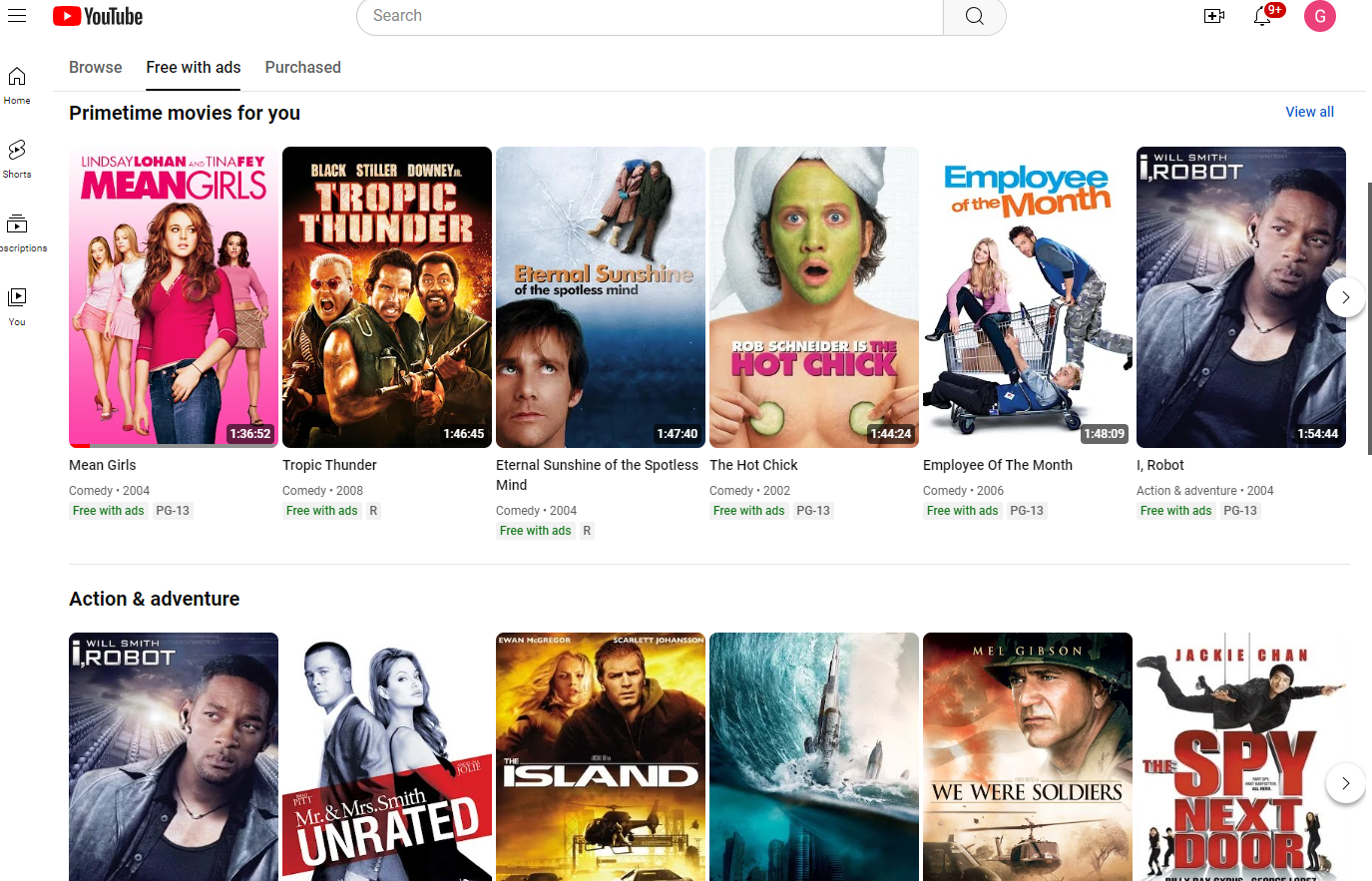Open the hamburger guide menu
1372x881 pixels.
[17, 16]
